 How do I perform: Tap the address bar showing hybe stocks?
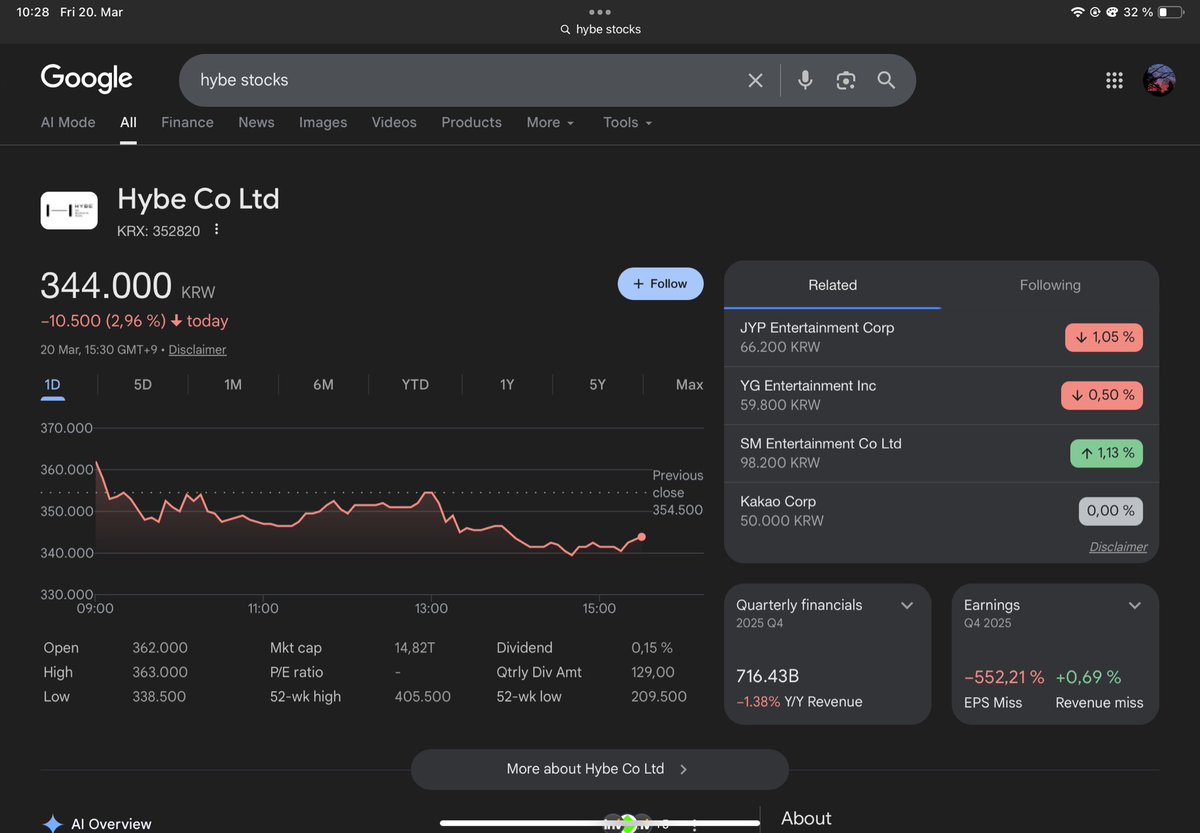pos(600,30)
